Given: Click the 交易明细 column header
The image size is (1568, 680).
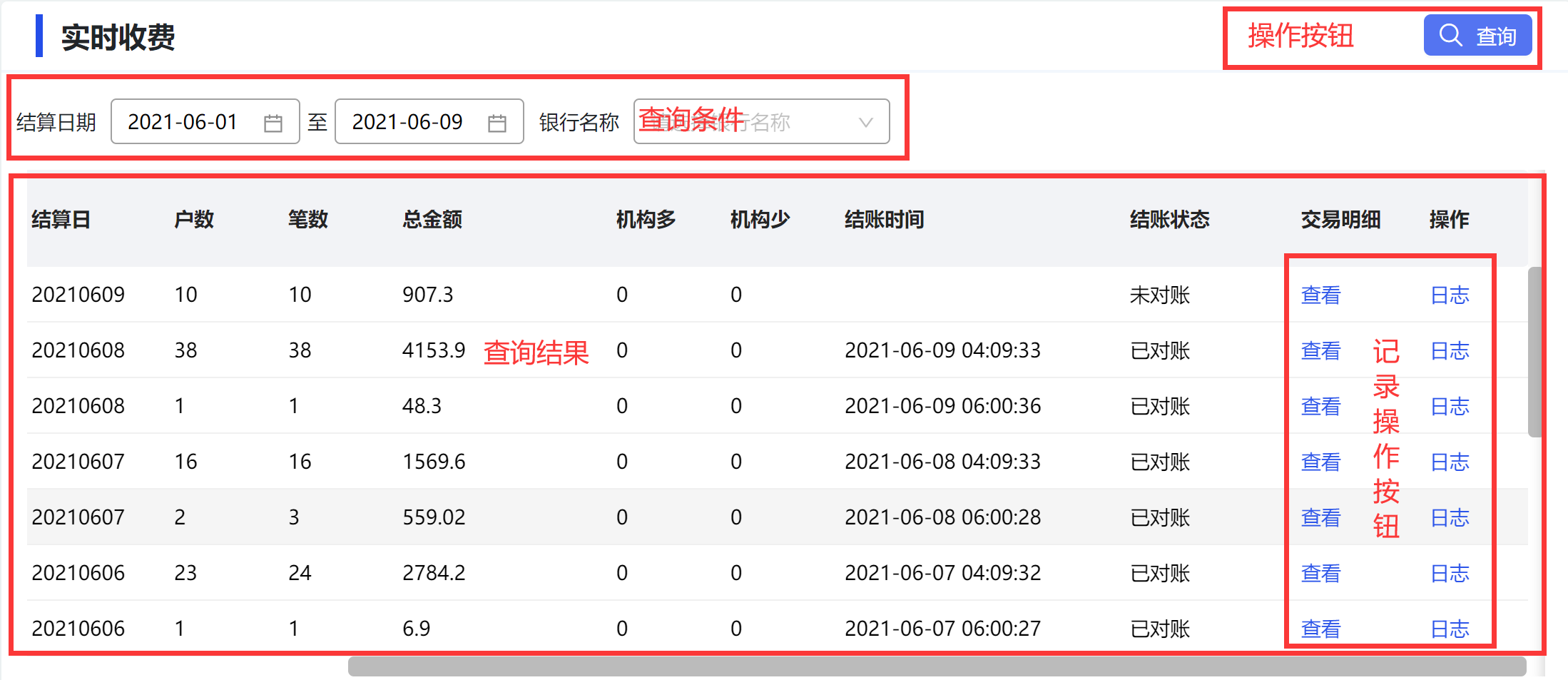Looking at the screenshot, I should tap(1341, 219).
